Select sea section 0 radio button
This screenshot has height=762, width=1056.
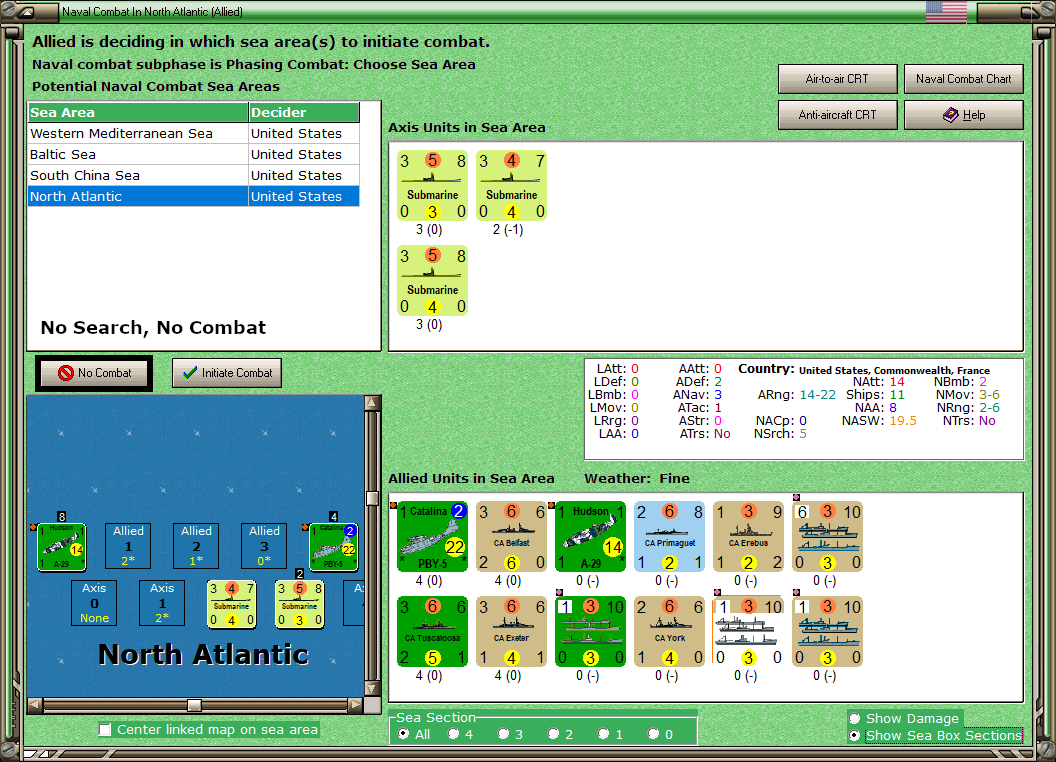[653, 734]
